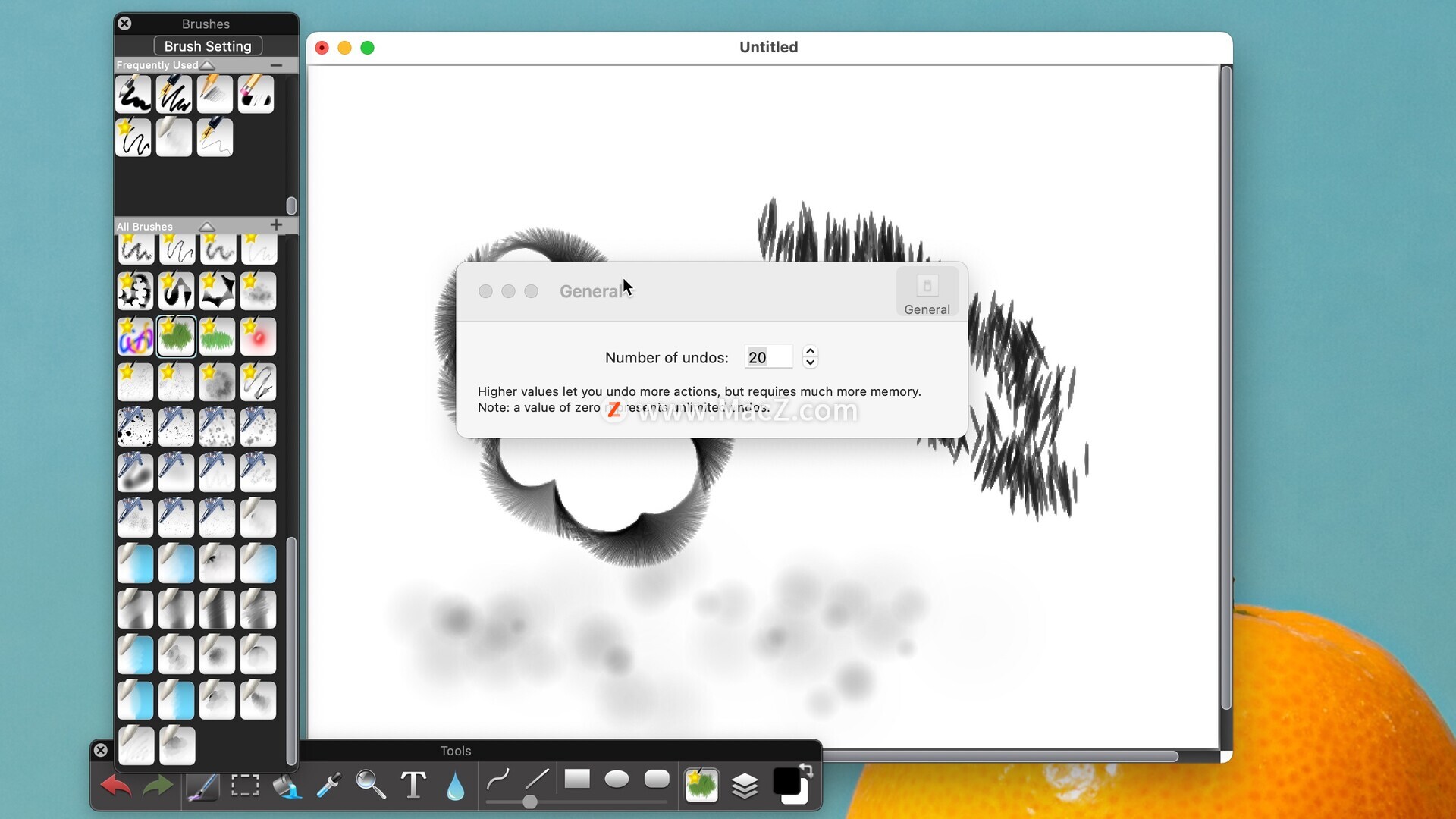Decrease number of undos with down arrow

point(811,363)
